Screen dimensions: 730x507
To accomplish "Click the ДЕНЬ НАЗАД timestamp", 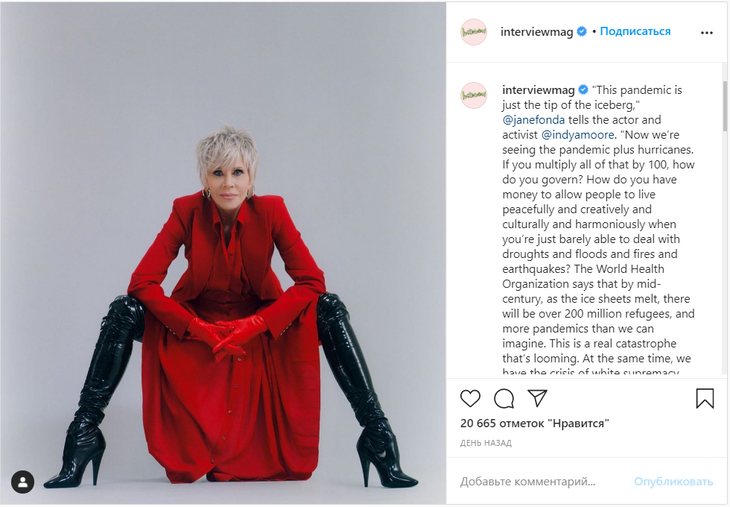I will click(486, 443).
